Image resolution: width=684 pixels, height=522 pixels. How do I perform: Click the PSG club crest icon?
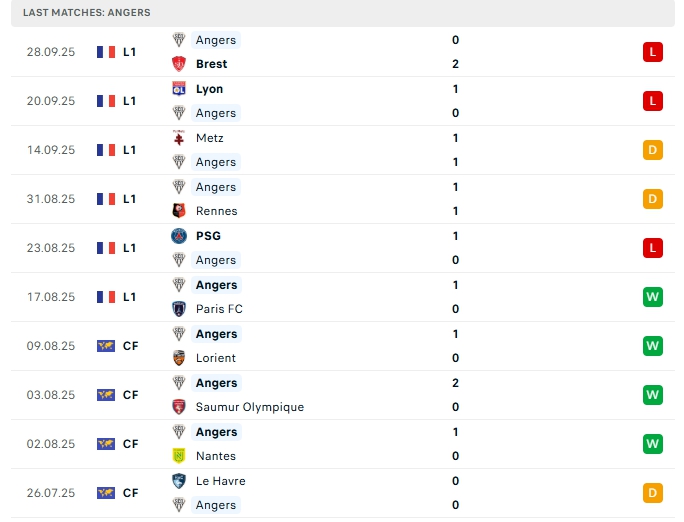[x=179, y=236]
